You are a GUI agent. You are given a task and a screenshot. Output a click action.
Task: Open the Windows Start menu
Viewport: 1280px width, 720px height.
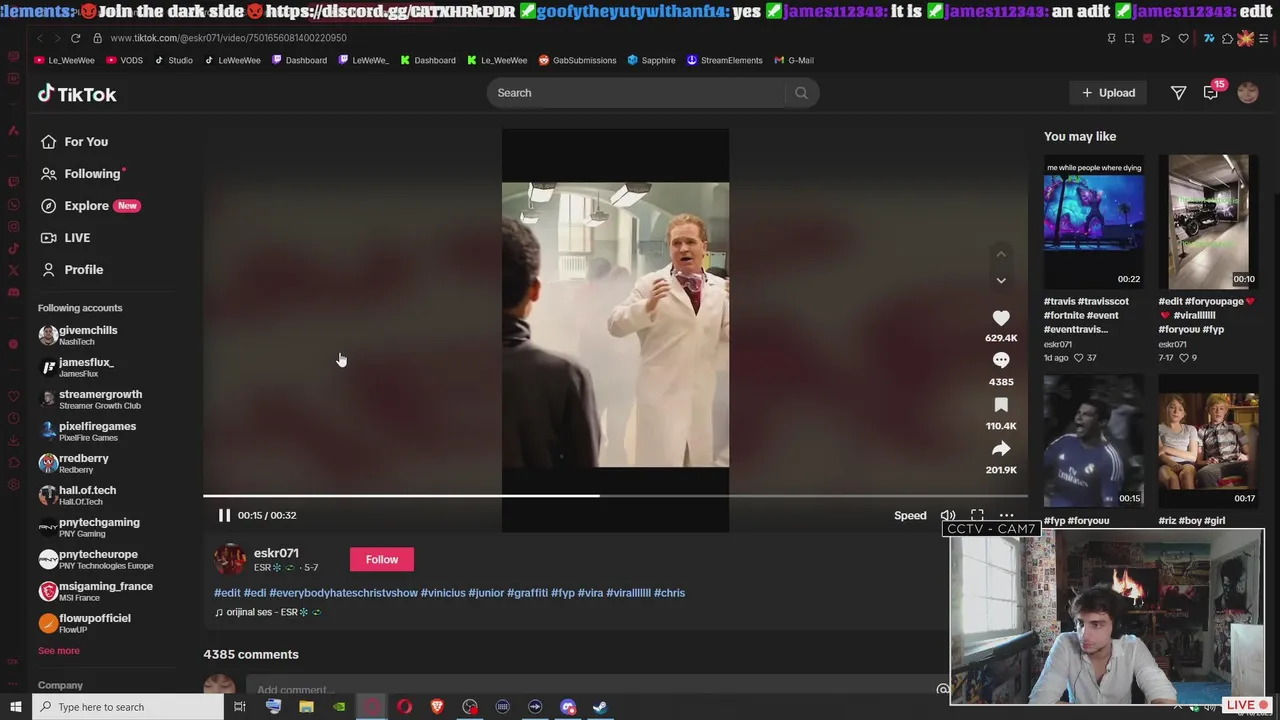pyautogui.click(x=15, y=707)
